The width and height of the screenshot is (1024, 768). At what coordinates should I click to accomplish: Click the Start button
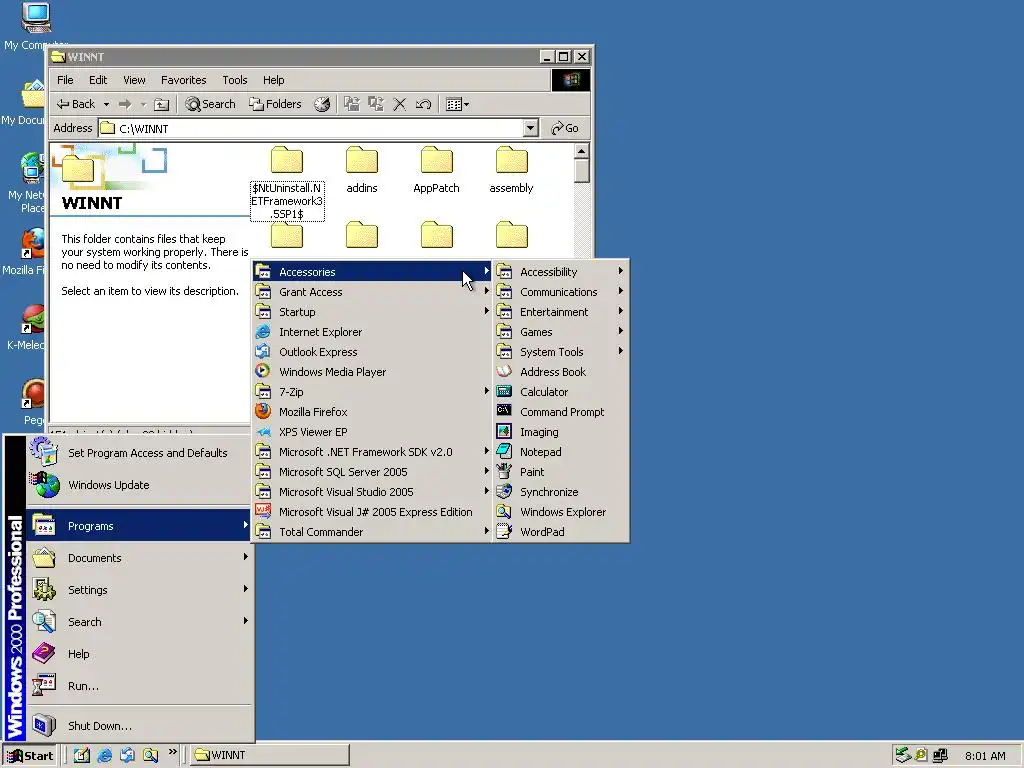tap(31, 756)
